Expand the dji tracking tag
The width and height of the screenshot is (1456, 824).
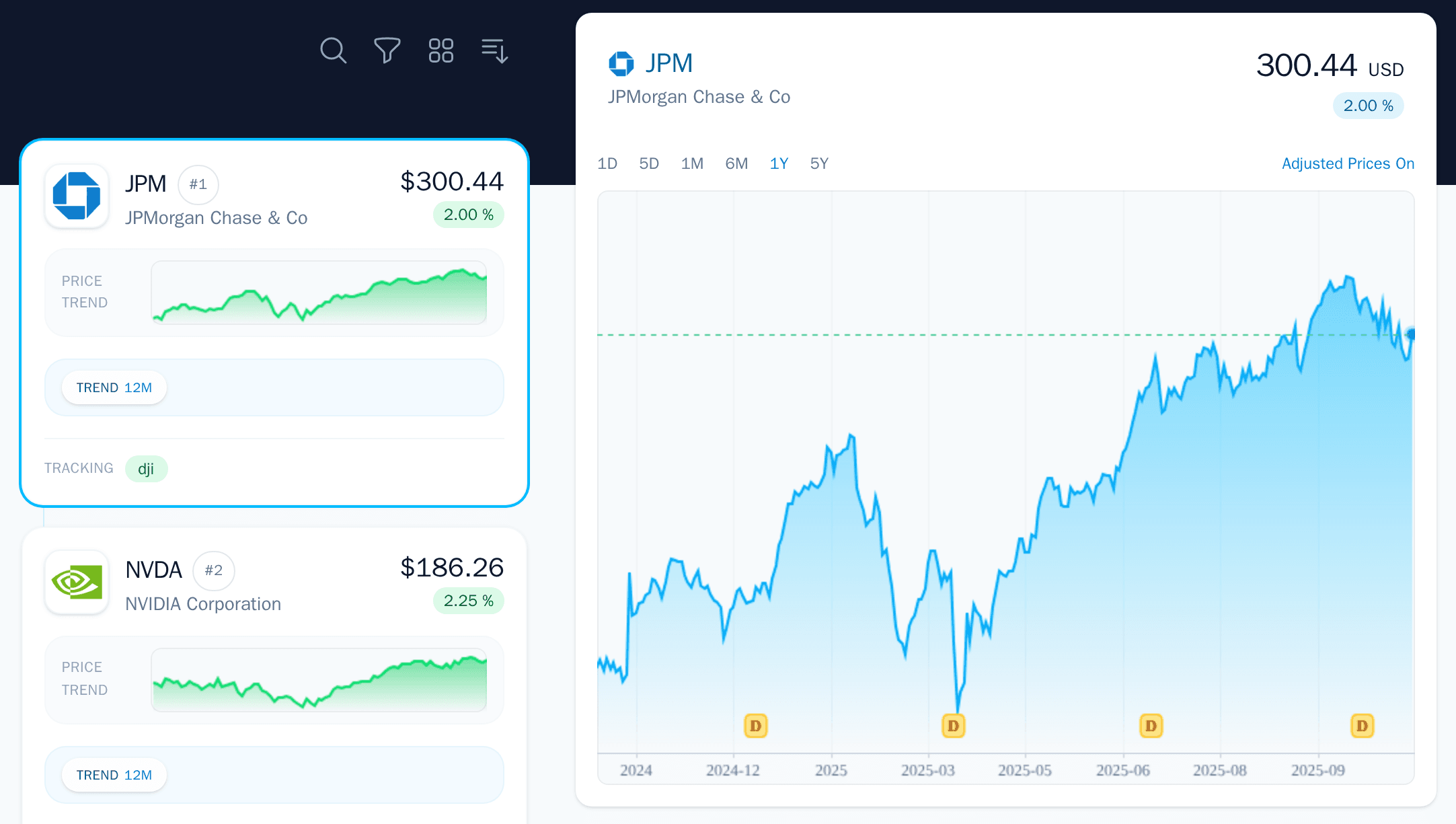[147, 468]
